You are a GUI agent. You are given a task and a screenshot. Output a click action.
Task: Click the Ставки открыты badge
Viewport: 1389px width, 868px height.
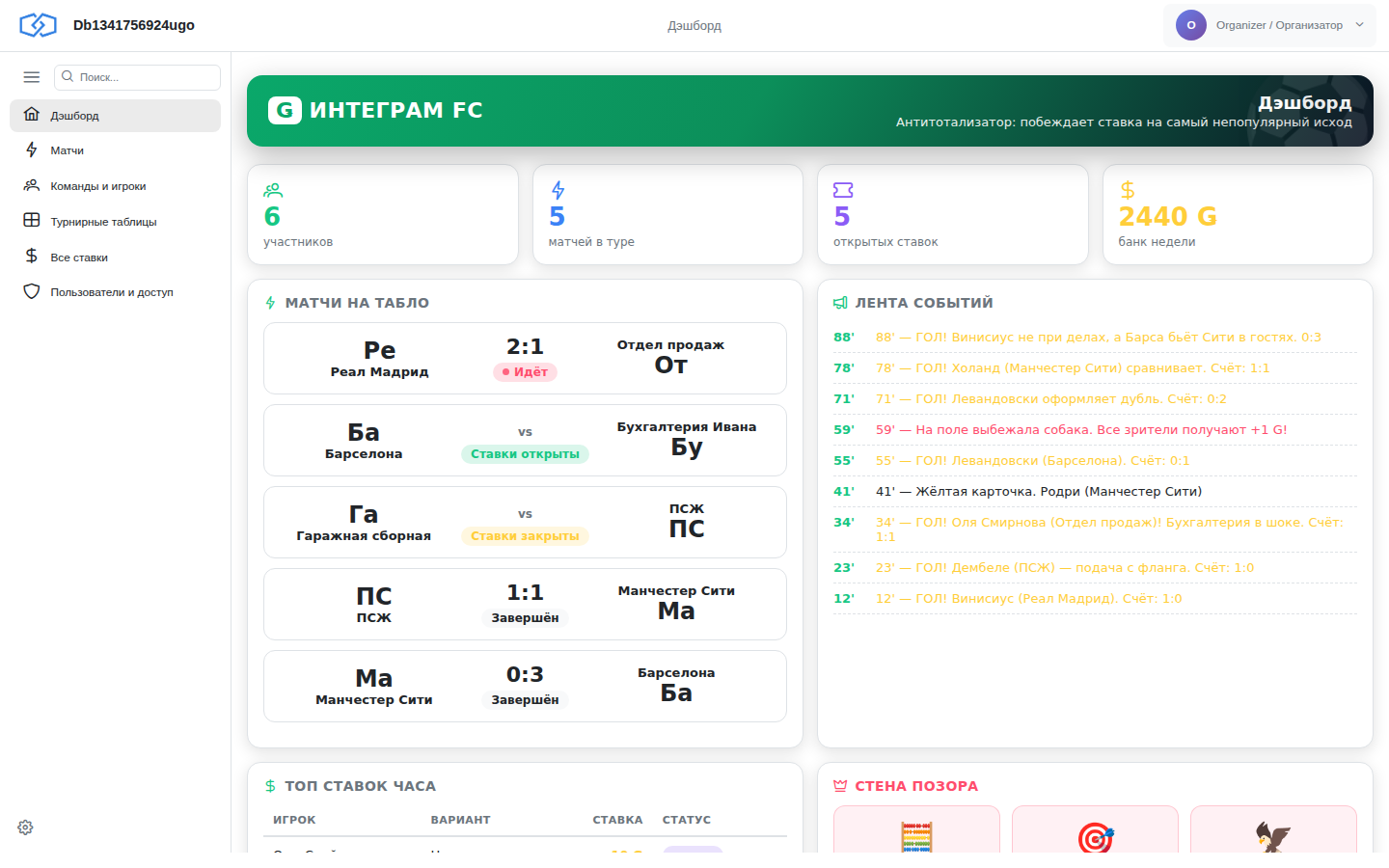coord(525,454)
